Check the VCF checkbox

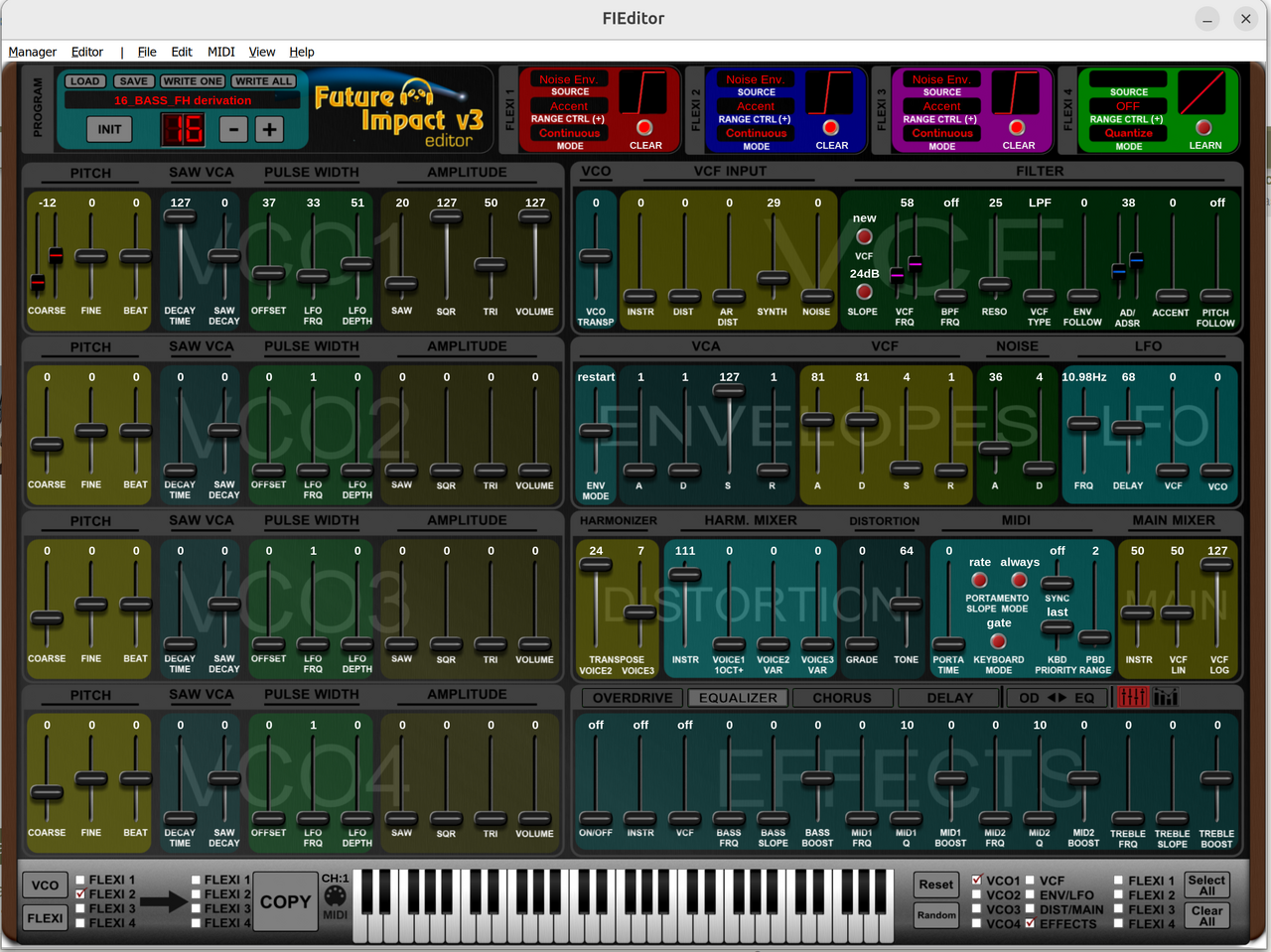click(1030, 880)
